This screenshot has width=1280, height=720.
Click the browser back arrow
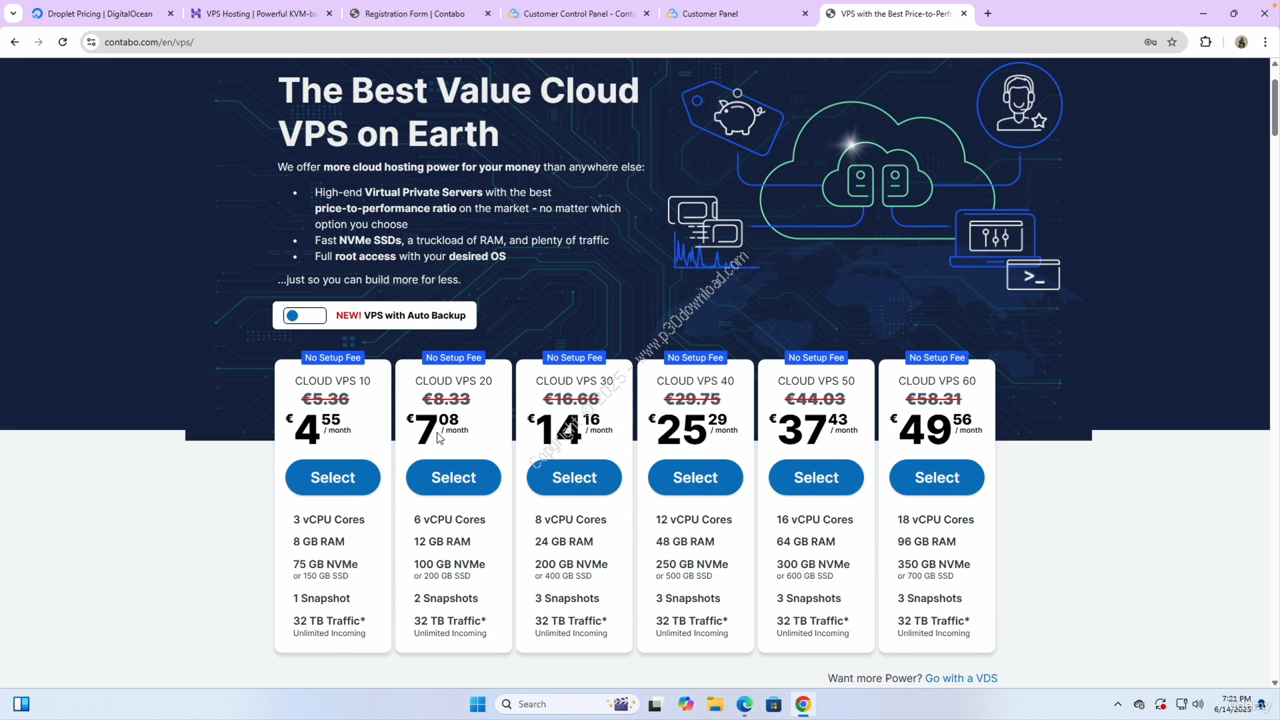click(x=15, y=42)
